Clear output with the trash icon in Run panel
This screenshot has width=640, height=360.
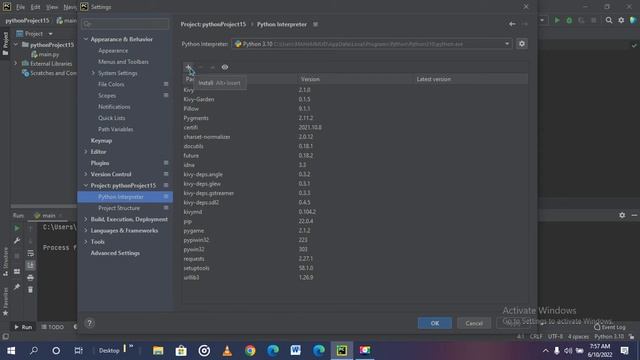click(x=30, y=289)
